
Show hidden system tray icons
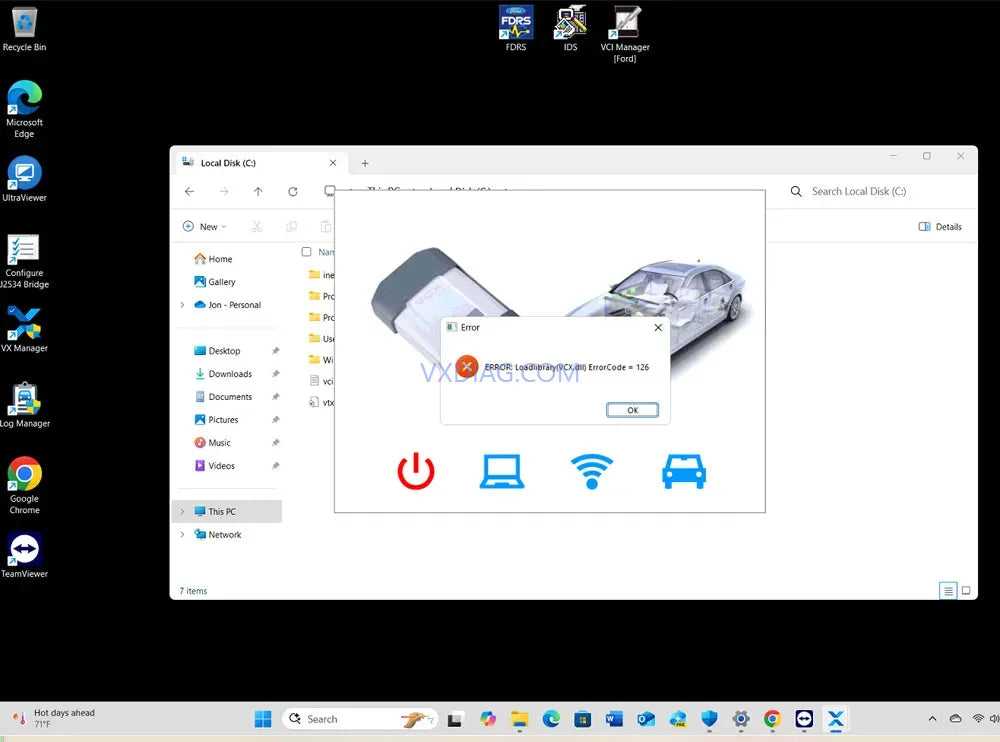coord(932,719)
